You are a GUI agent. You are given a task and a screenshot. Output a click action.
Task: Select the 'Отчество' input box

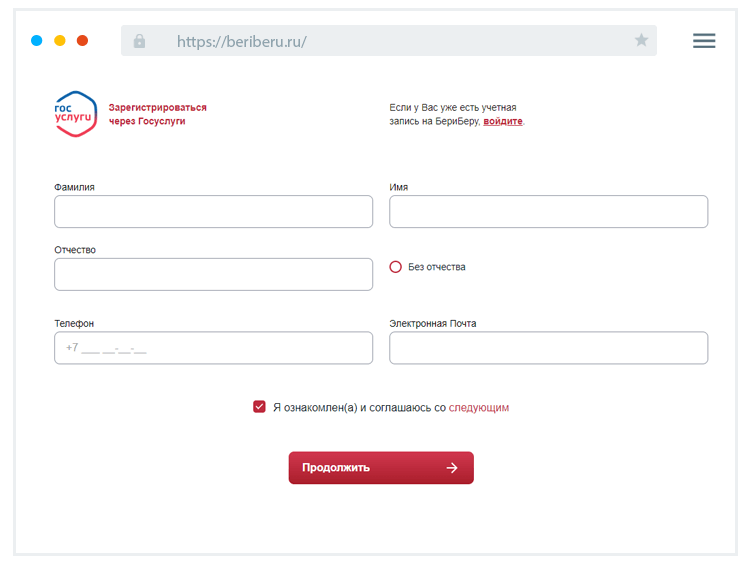213,275
